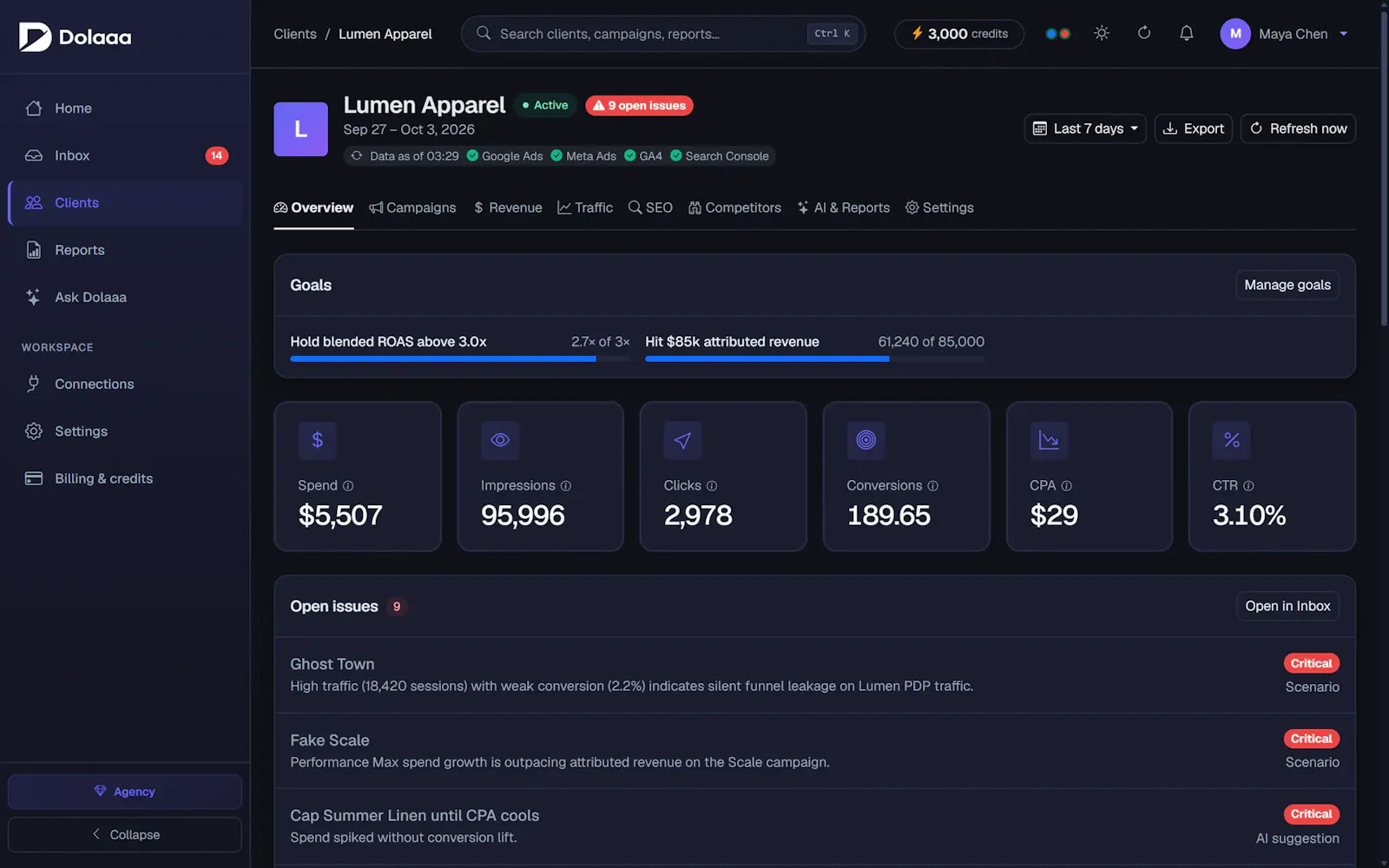Click Open in Inbox button

pyautogui.click(x=1287, y=606)
